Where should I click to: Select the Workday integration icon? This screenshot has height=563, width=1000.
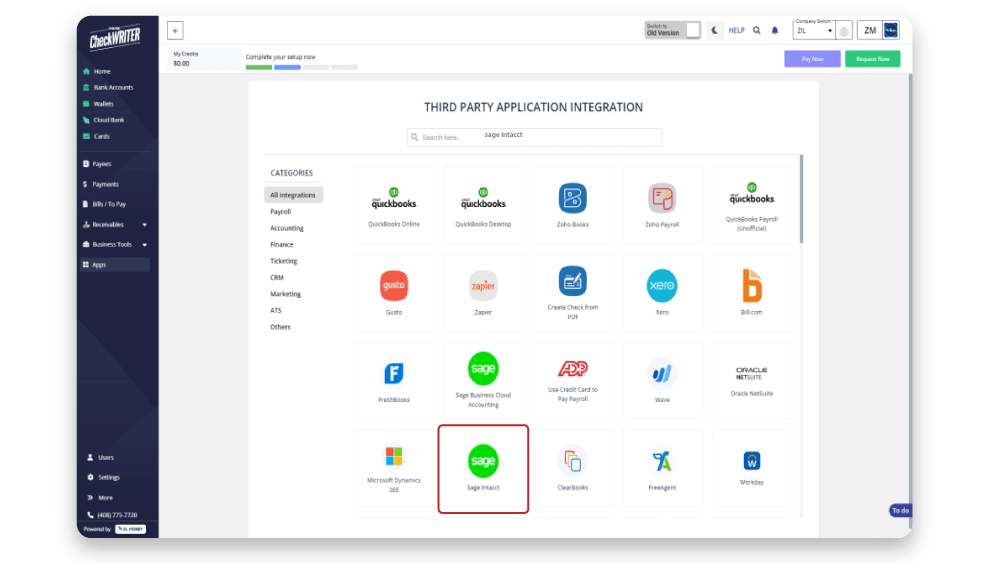[752, 460]
